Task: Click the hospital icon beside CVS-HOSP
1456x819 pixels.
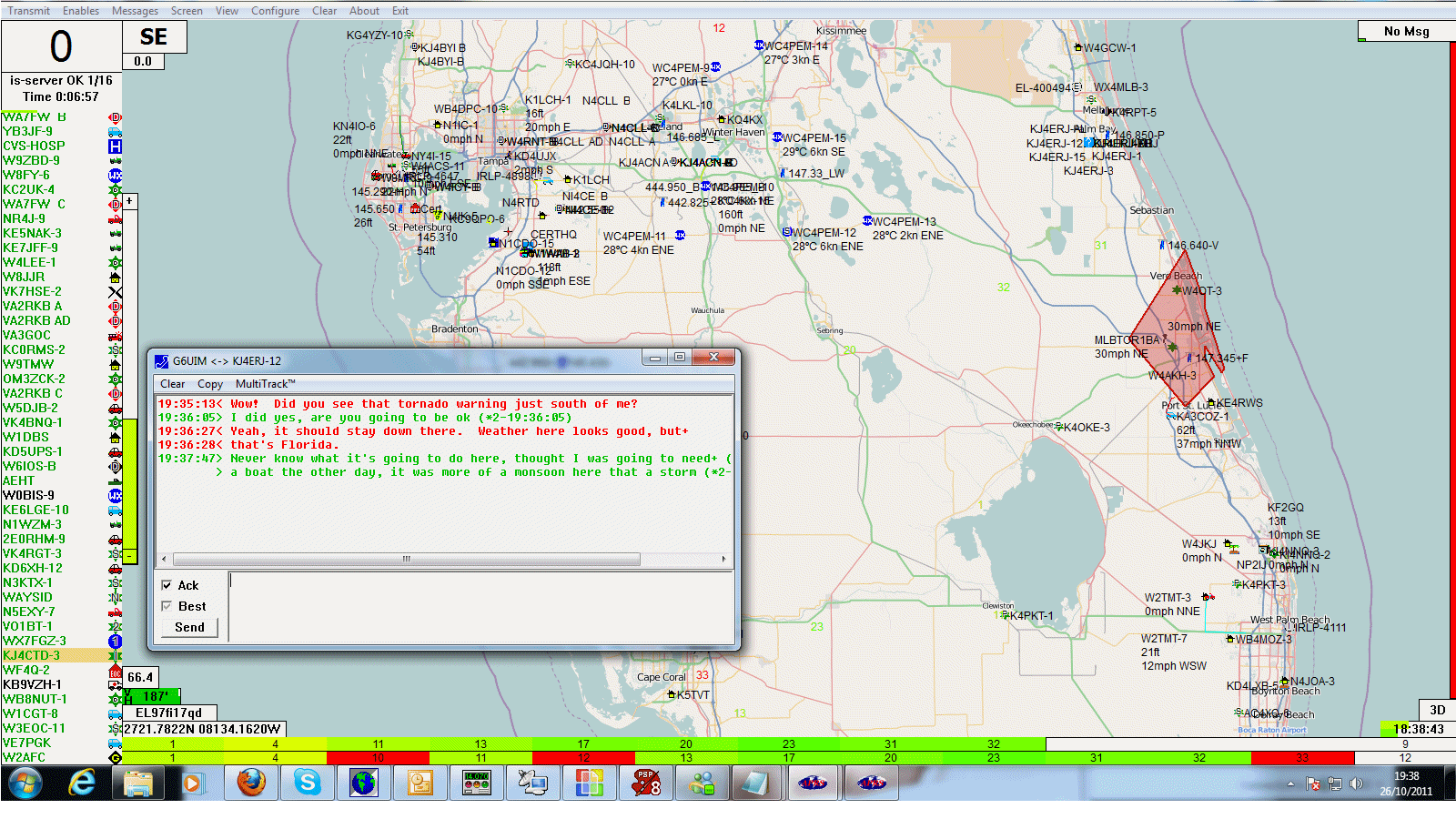Action: click(x=115, y=146)
